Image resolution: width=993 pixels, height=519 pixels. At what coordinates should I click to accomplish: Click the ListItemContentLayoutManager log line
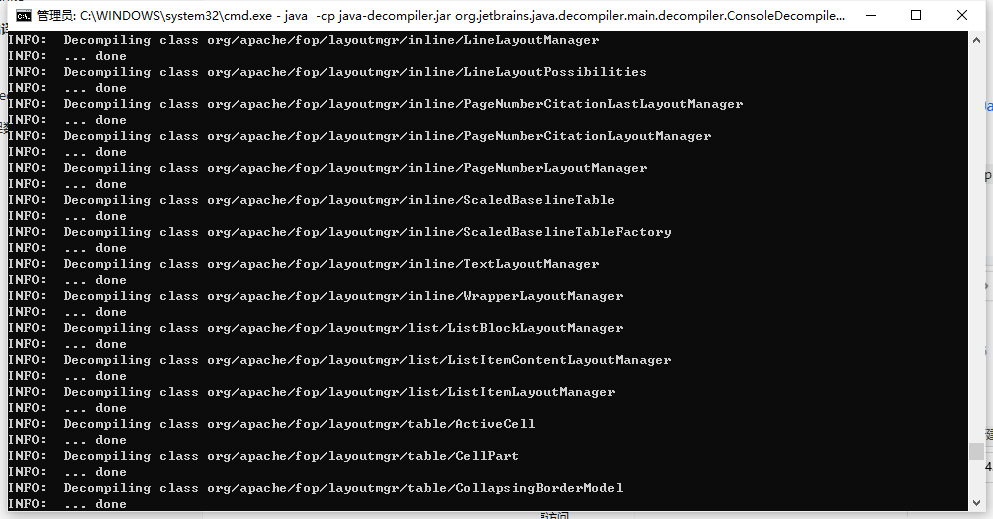coord(339,360)
